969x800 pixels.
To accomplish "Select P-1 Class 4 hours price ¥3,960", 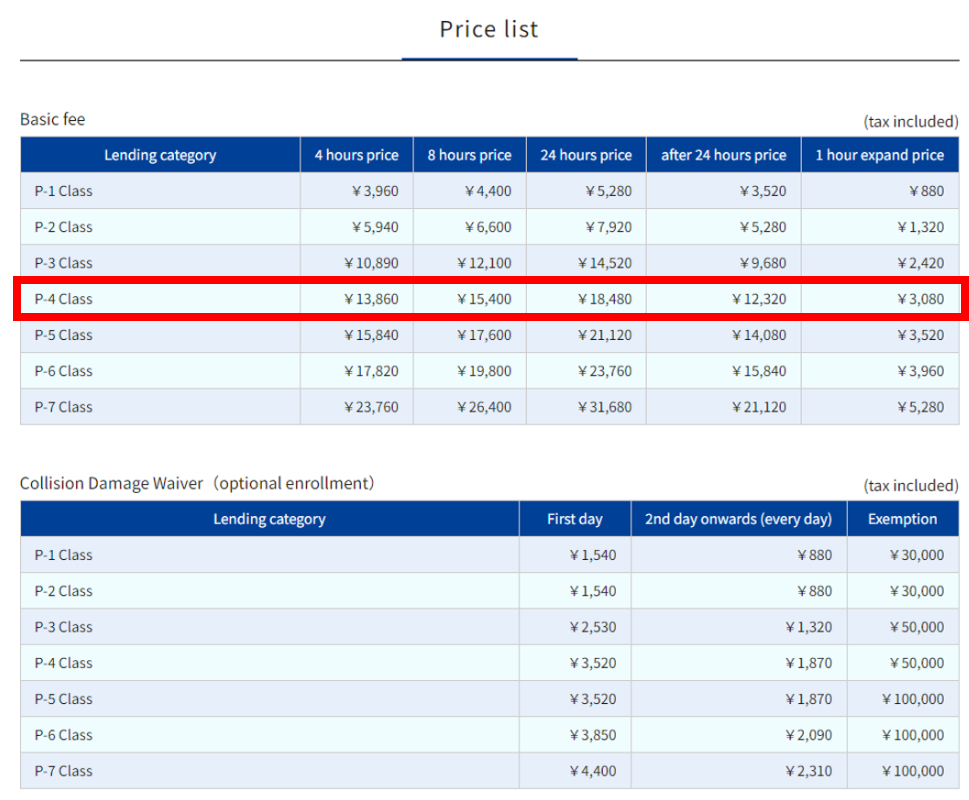I will point(375,191).
